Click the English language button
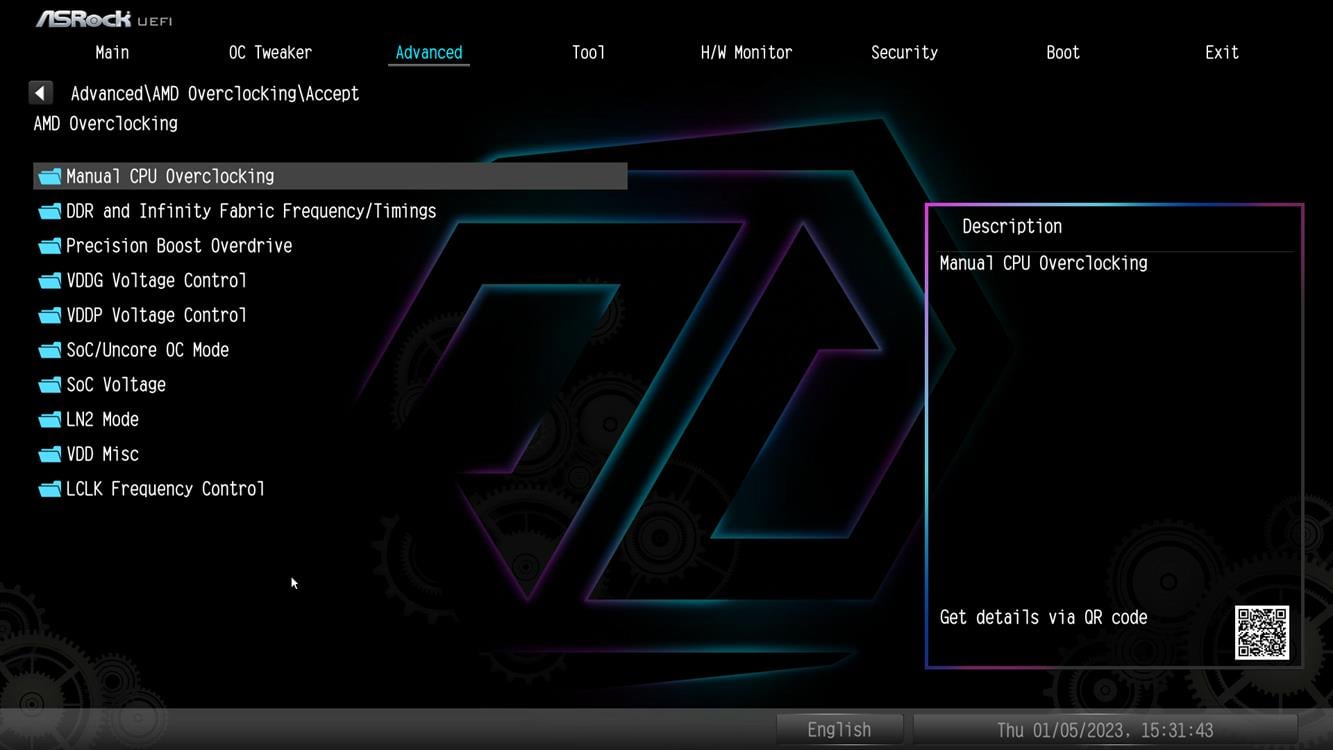This screenshot has width=1333, height=750. click(x=839, y=730)
